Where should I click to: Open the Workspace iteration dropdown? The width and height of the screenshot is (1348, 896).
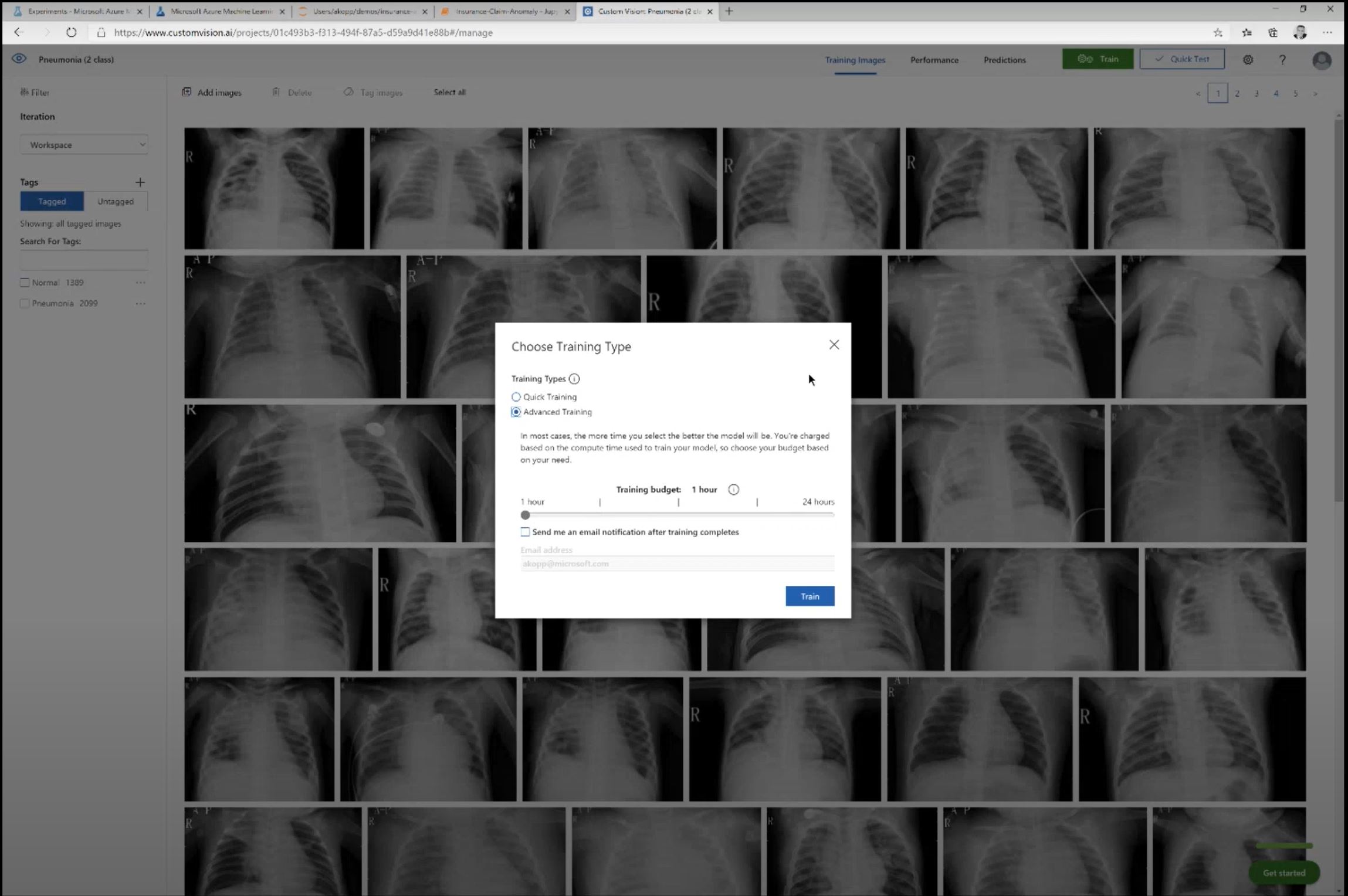[84, 145]
